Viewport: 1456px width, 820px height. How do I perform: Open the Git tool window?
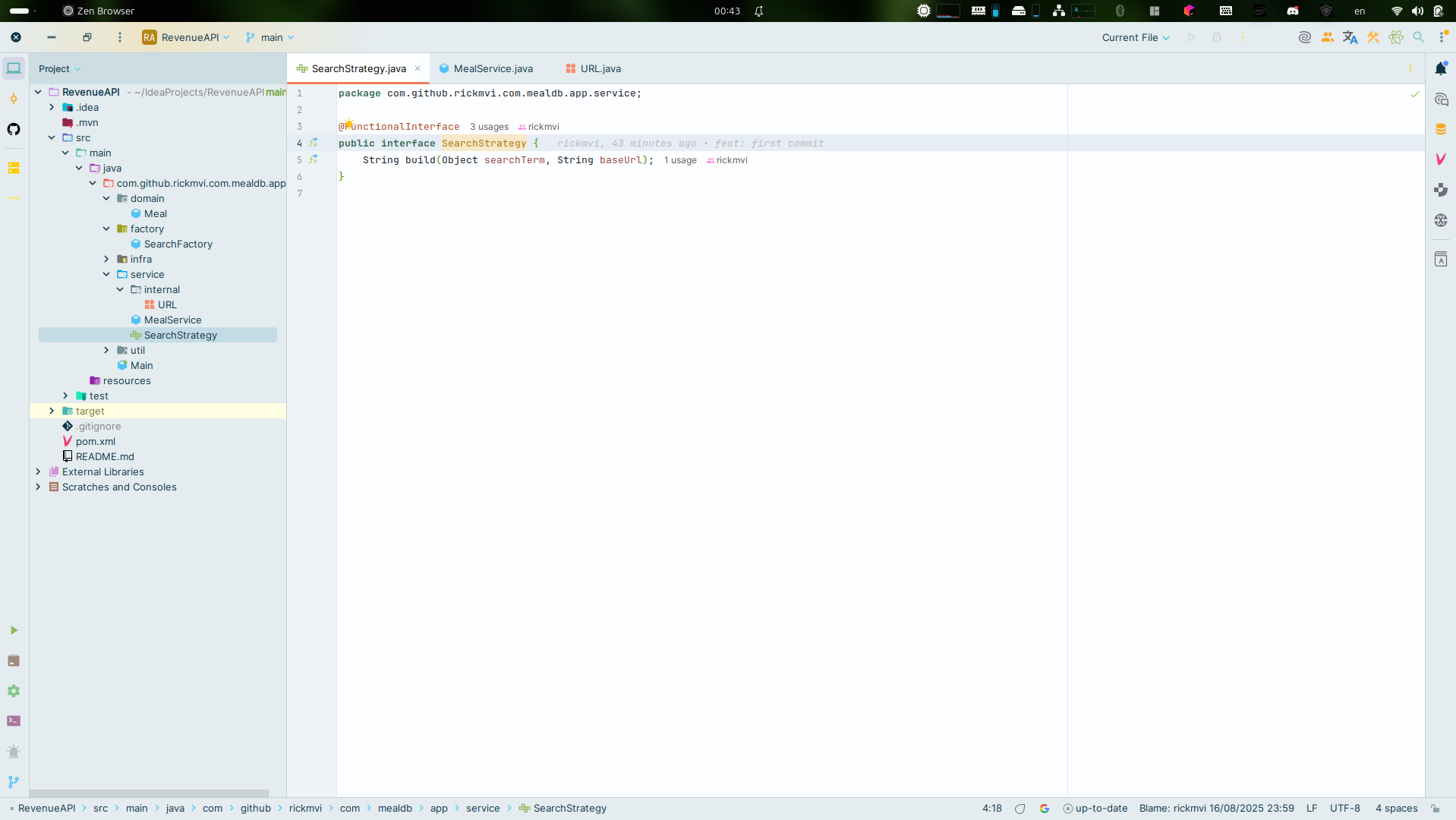[14, 782]
